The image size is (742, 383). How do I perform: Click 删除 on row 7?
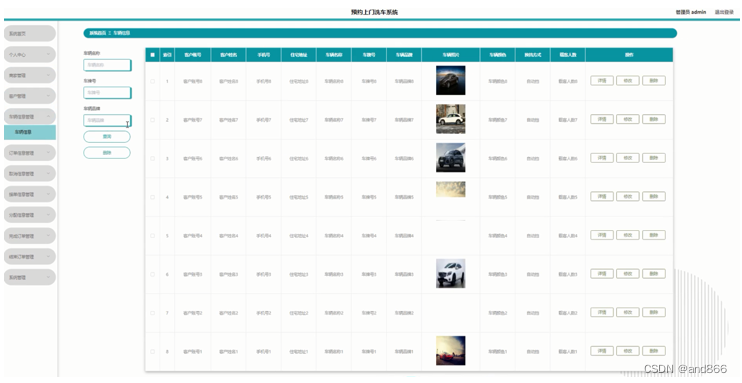[x=654, y=312]
